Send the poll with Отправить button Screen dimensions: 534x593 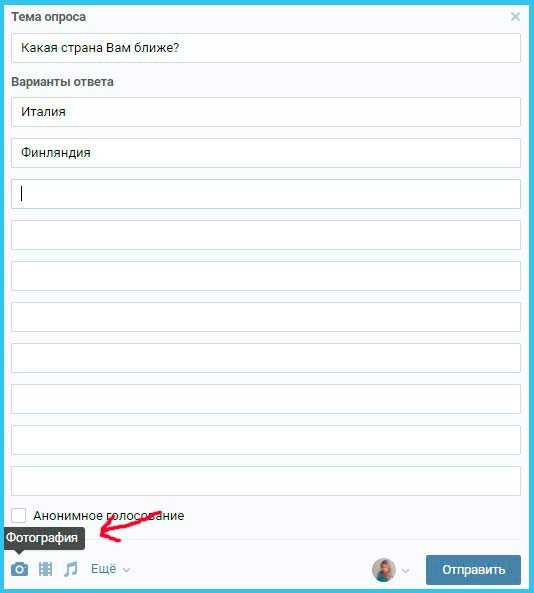click(473, 570)
